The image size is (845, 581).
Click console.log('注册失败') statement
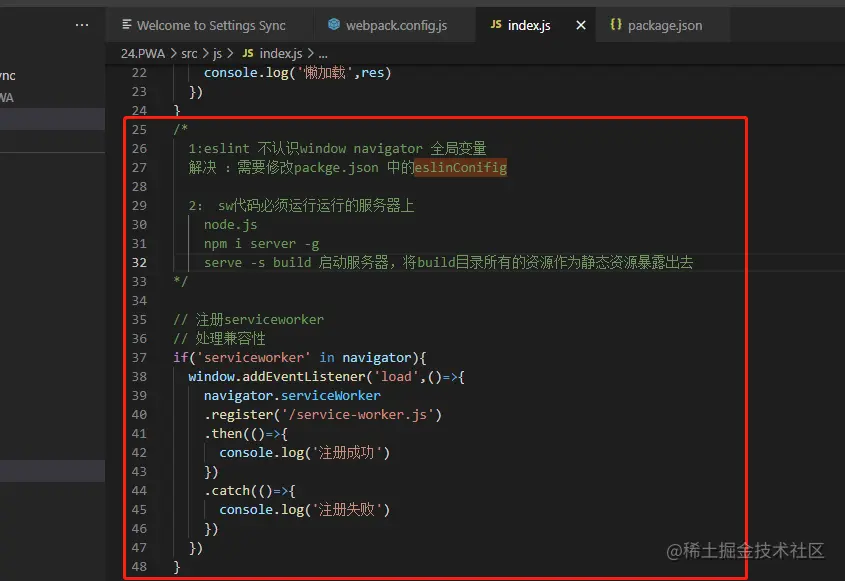coord(304,510)
